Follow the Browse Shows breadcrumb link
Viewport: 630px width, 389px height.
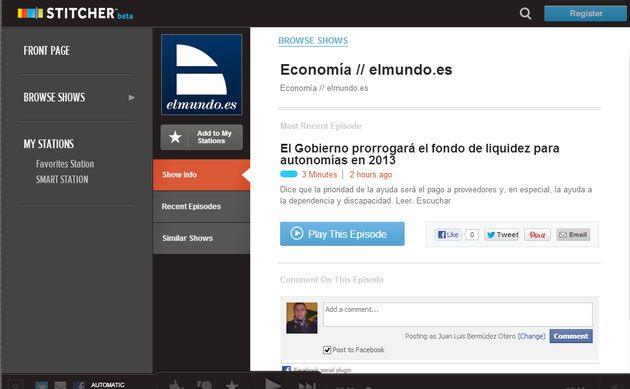313,41
